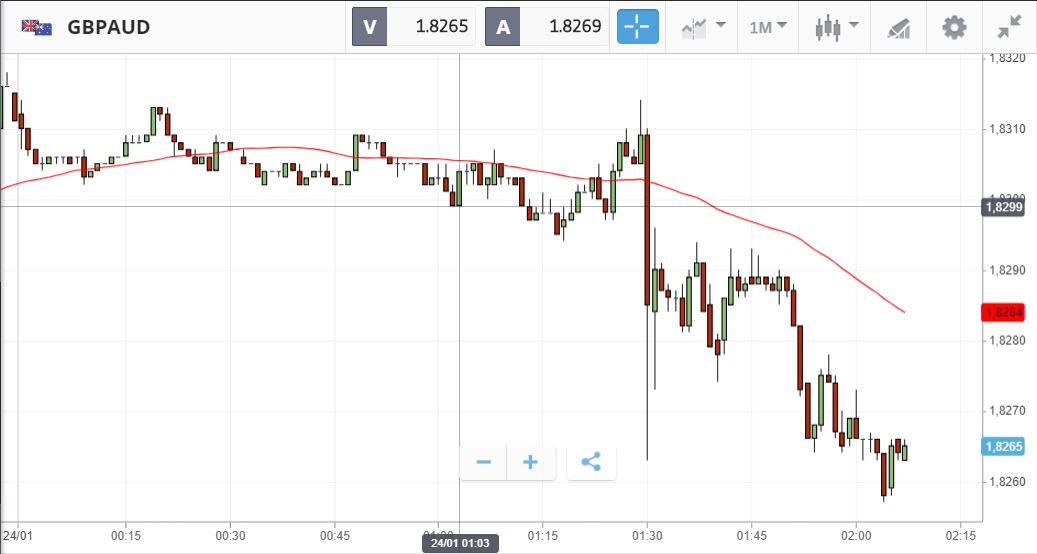Open the drawing tools icon
This screenshot has width=1037, height=554.
coord(898,27)
